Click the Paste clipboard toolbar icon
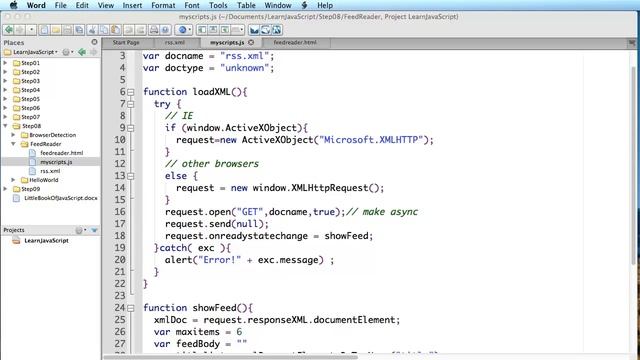 pos(116,30)
